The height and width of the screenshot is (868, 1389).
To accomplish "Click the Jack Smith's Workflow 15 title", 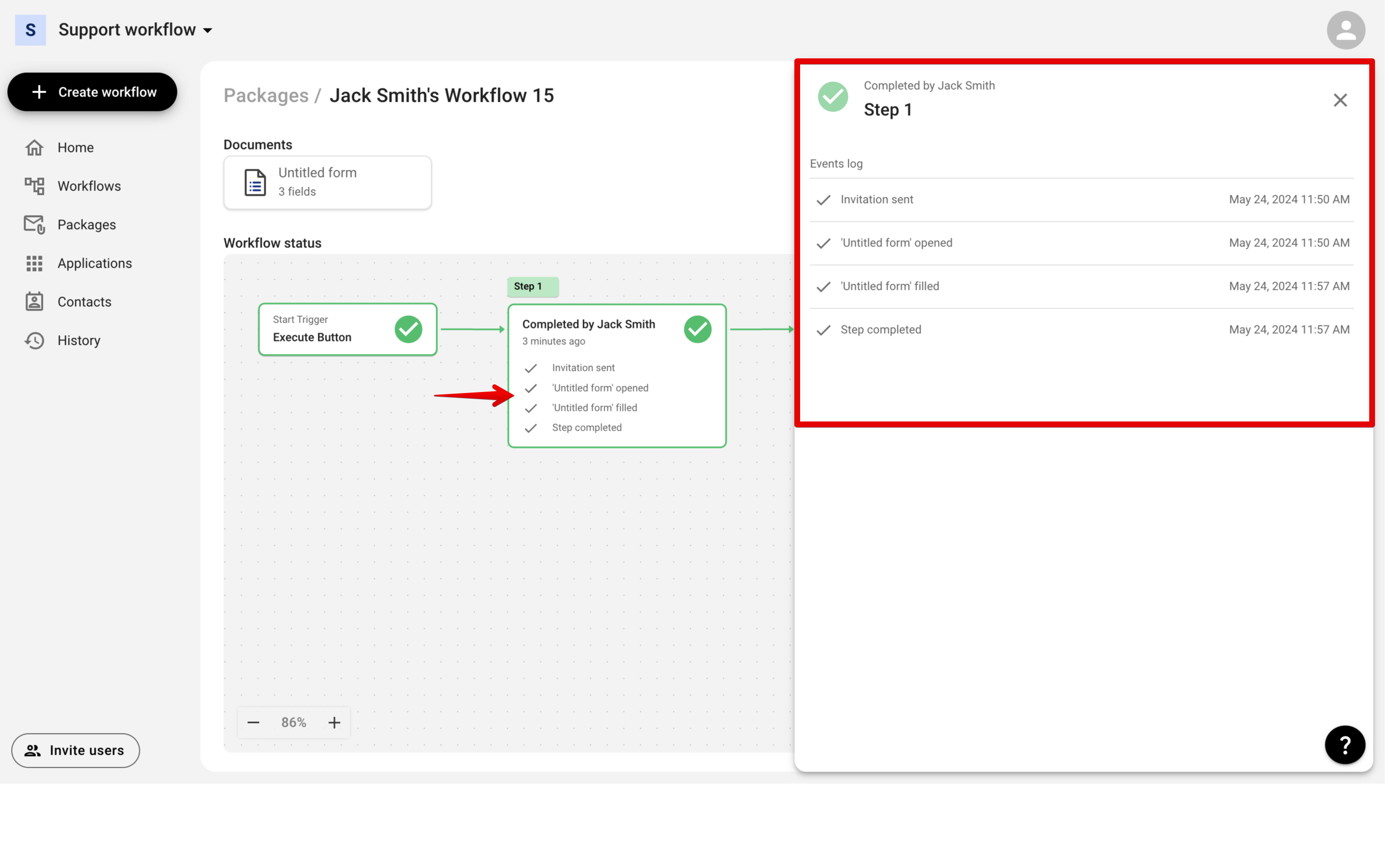I will coord(441,95).
